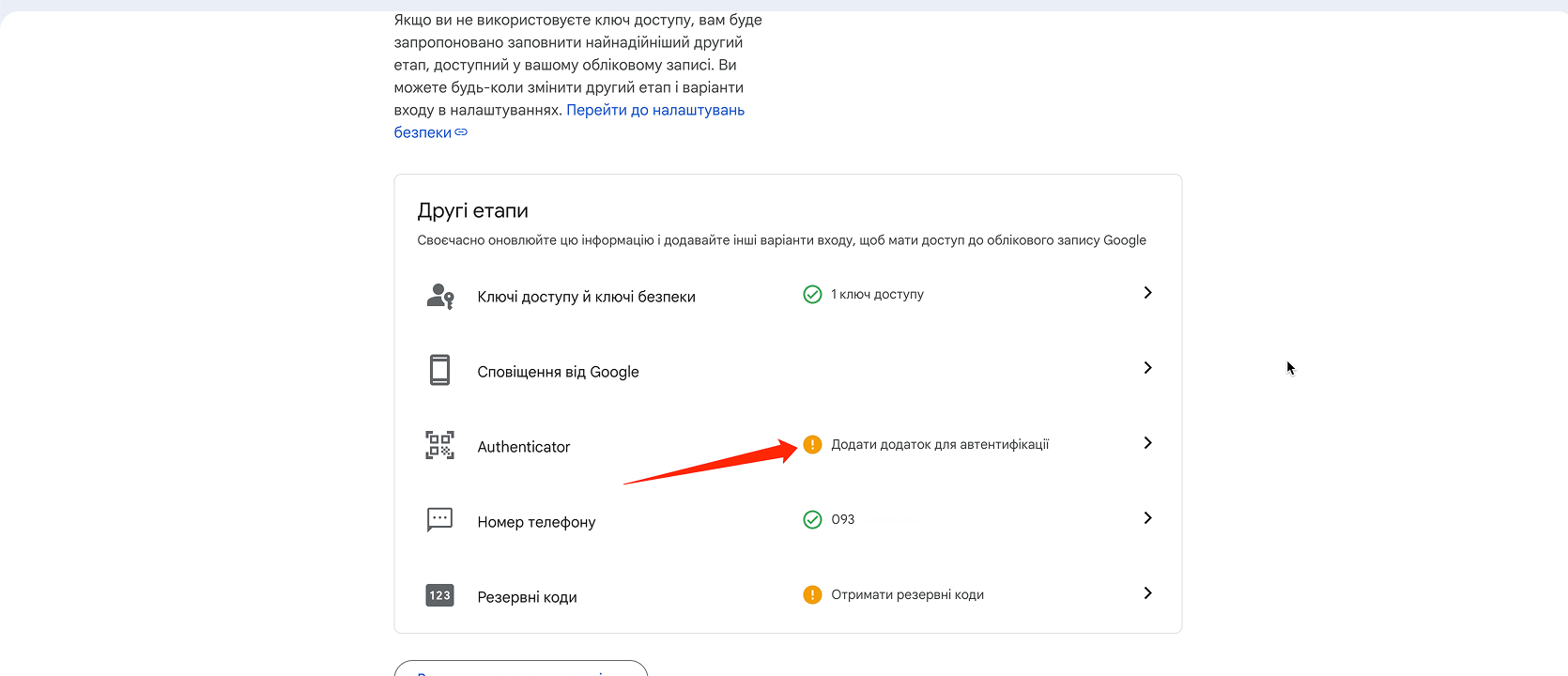
Task: Click the 'Номер телефону' row label
Action: 536,522
